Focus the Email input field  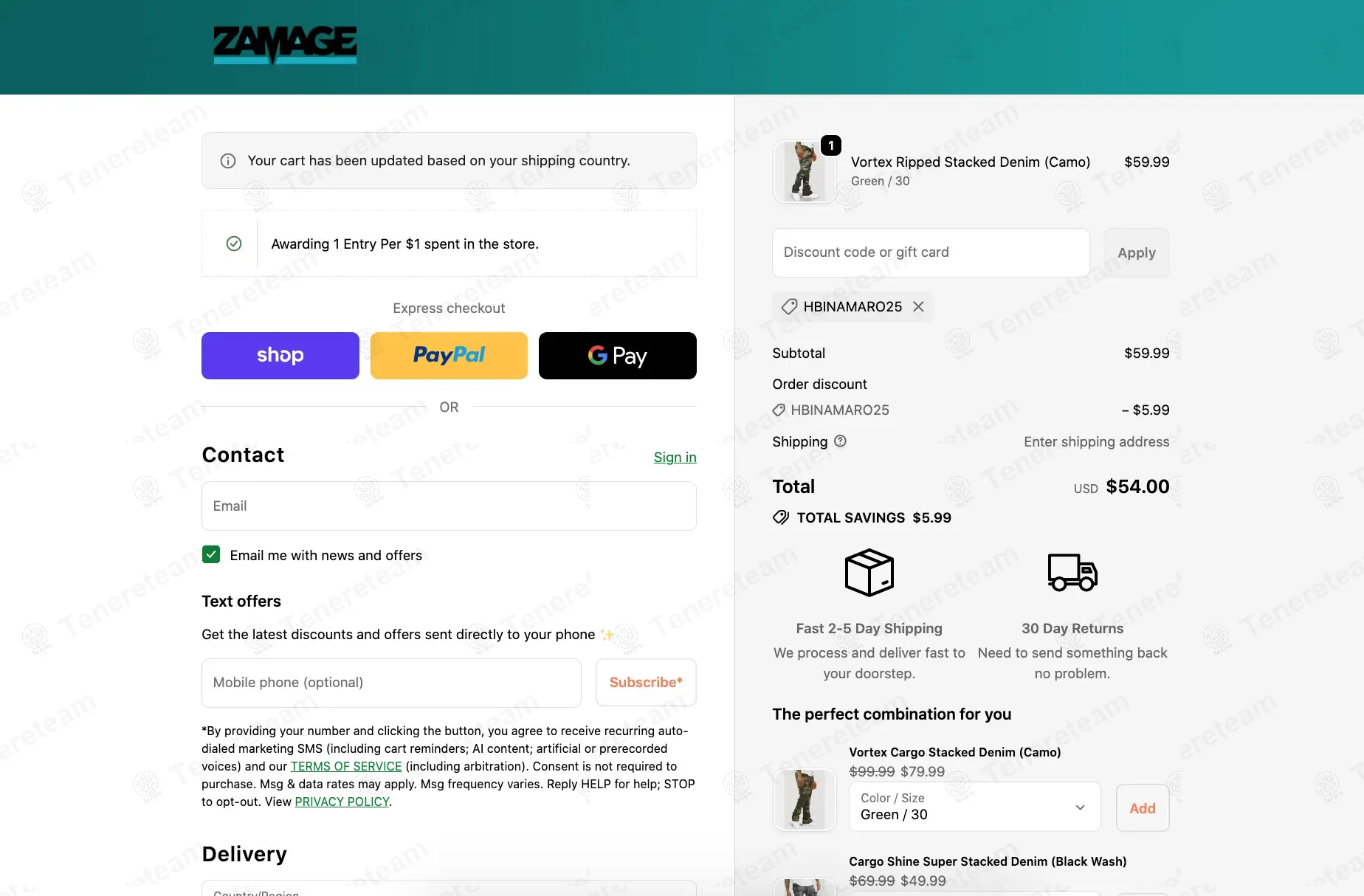[449, 506]
